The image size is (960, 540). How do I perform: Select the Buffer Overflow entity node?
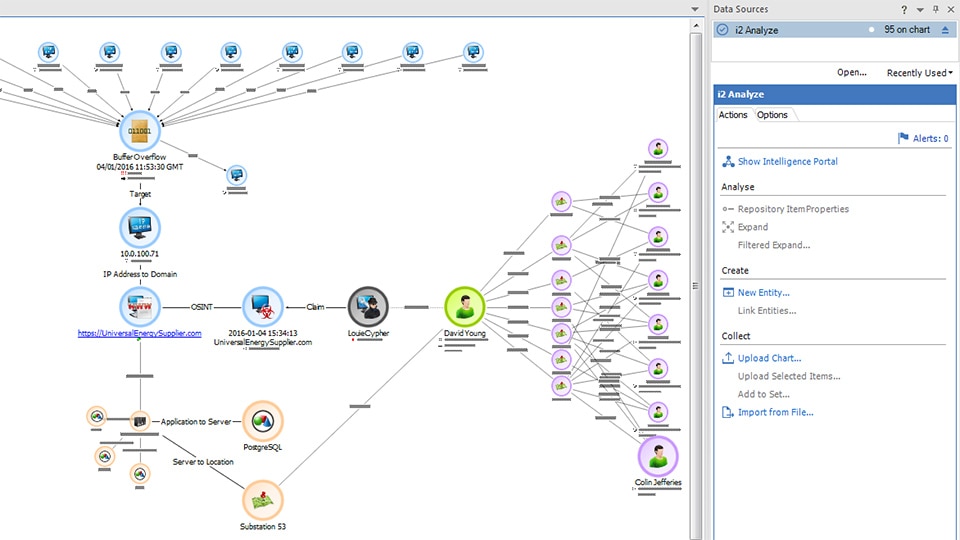[x=140, y=130]
